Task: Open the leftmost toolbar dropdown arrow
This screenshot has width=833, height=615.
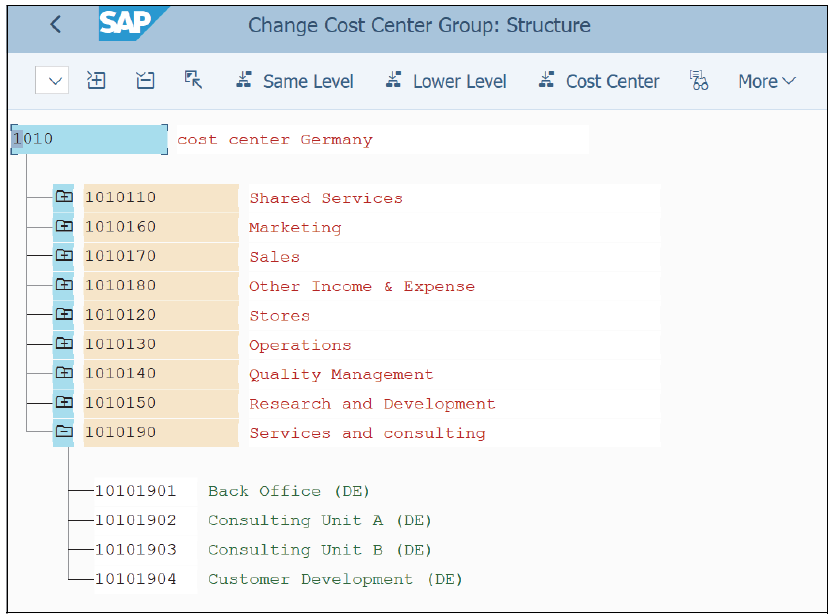Action: [x=51, y=80]
